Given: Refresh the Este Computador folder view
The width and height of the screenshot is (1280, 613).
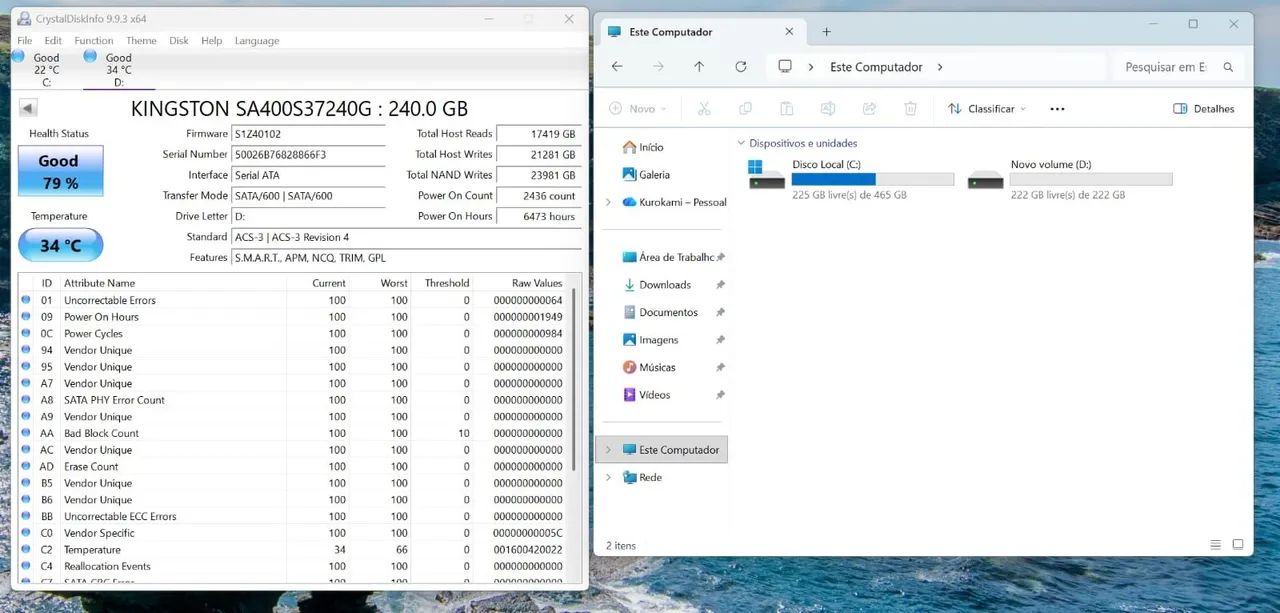Looking at the screenshot, I should pos(741,67).
